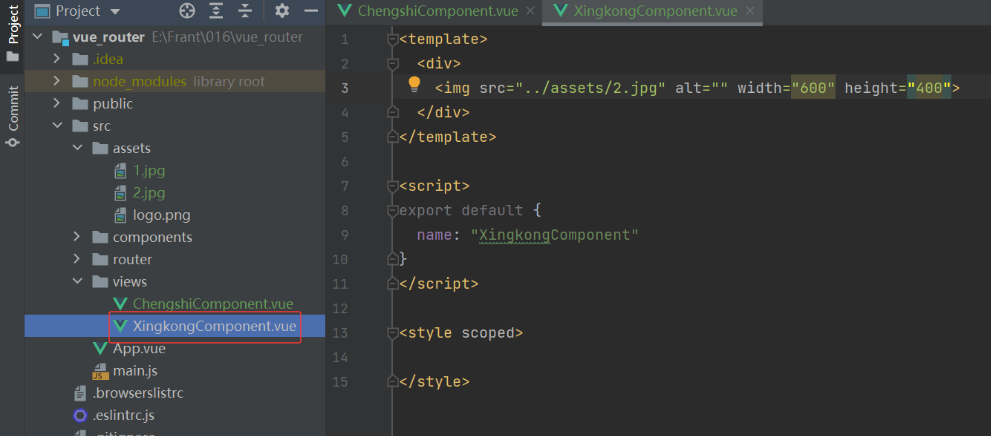Click the Select Opened File locate icon
The width and height of the screenshot is (991, 436).
tap(186, 11)
